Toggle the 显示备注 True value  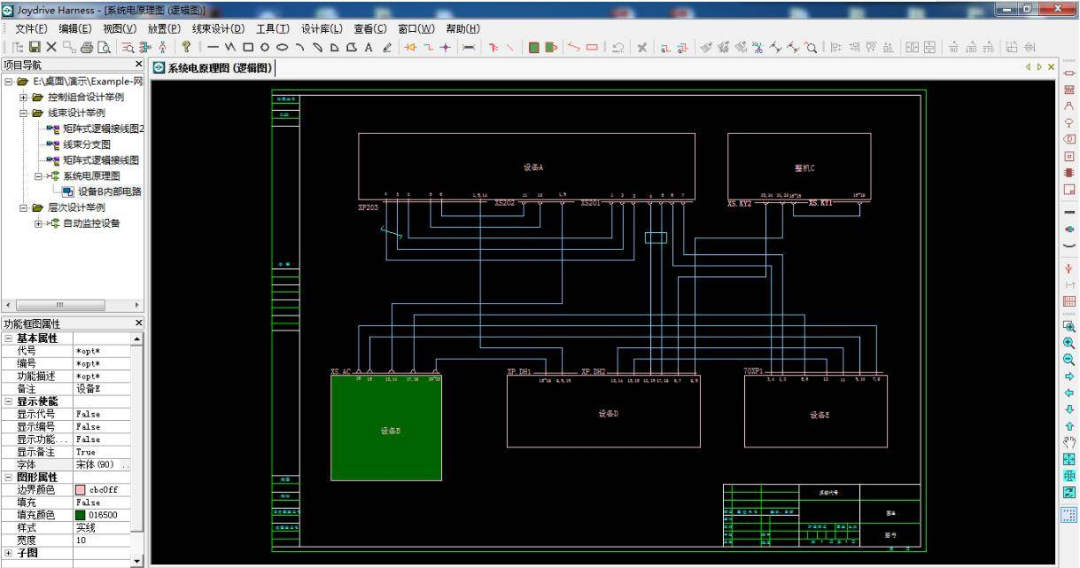86,452
